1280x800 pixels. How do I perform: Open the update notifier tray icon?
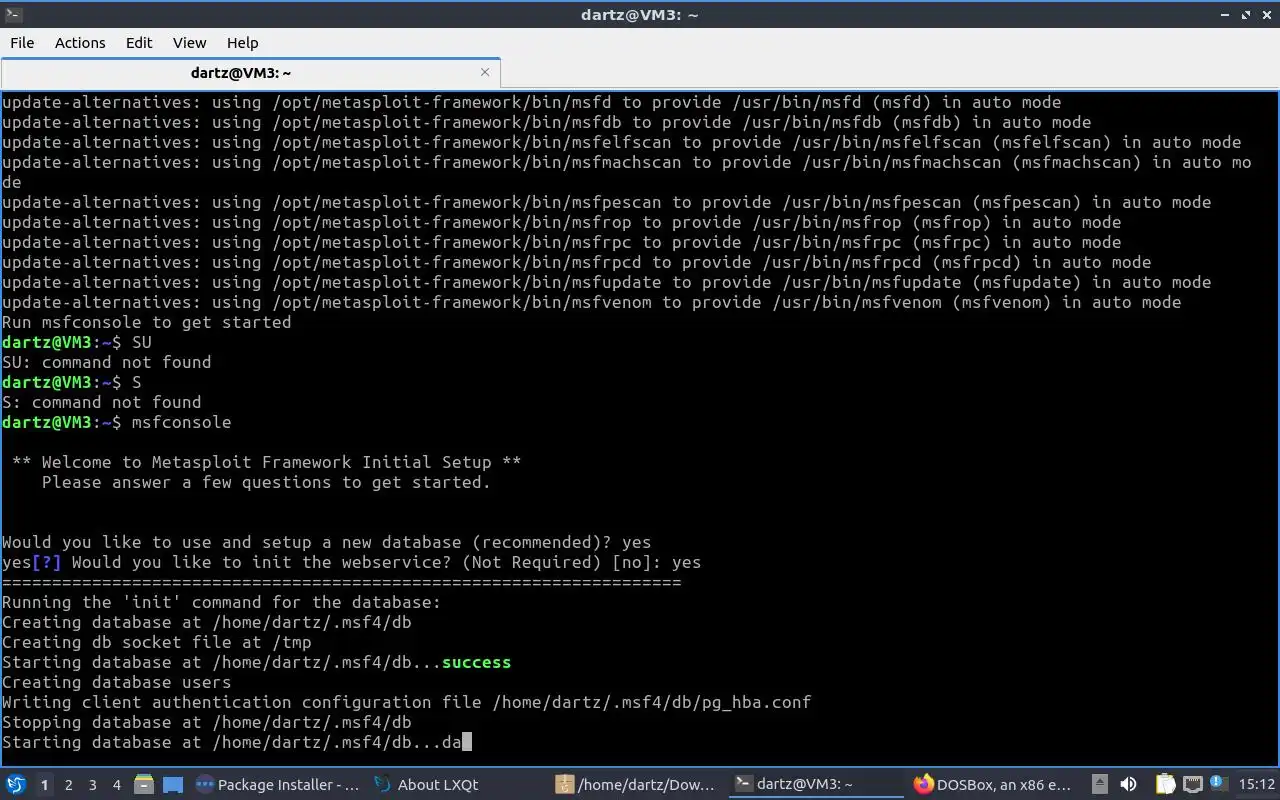pos(1218,785)
